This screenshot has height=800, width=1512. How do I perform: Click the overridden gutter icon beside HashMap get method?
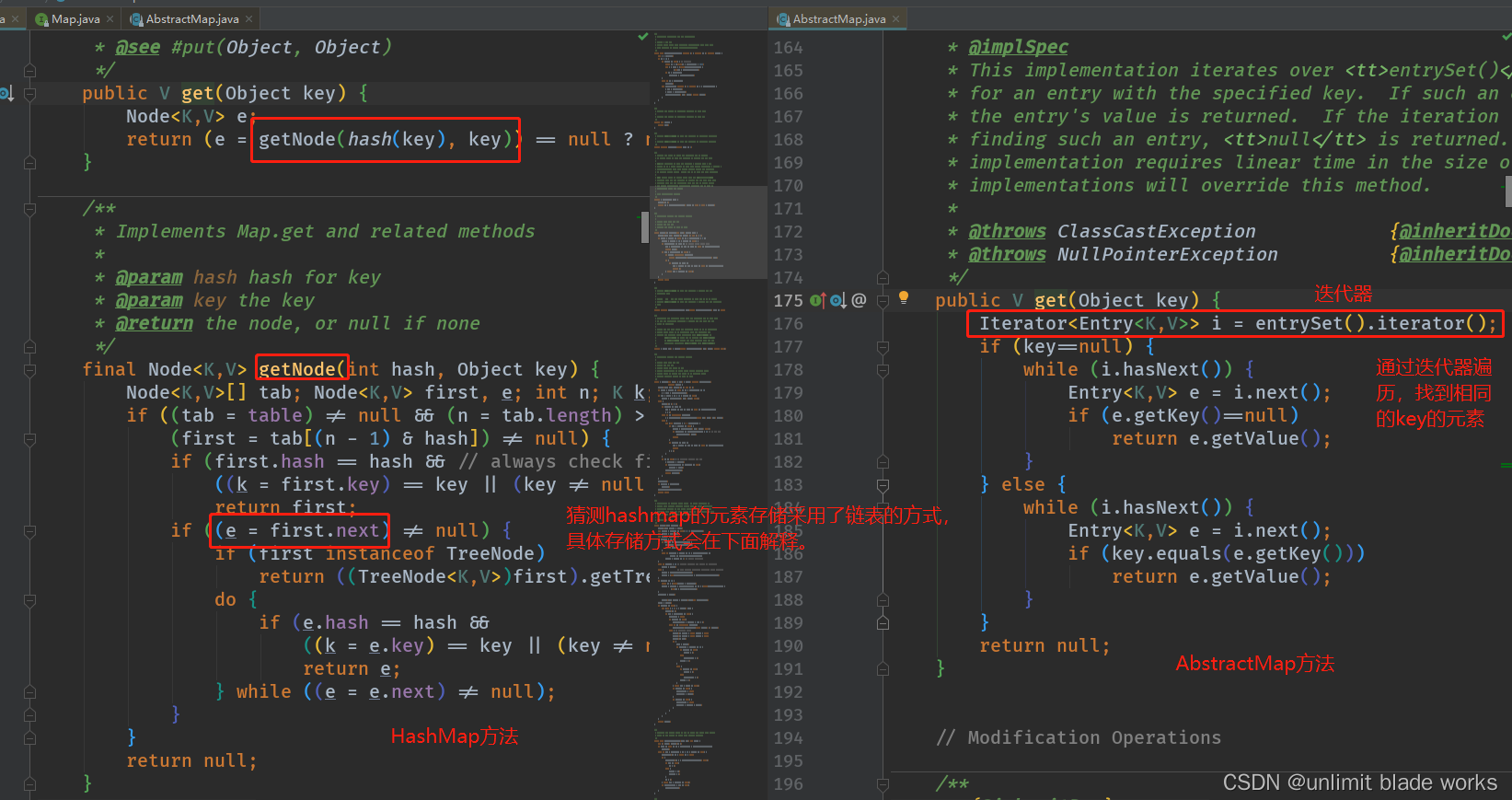pyautogui.click(x=6, y=93)
